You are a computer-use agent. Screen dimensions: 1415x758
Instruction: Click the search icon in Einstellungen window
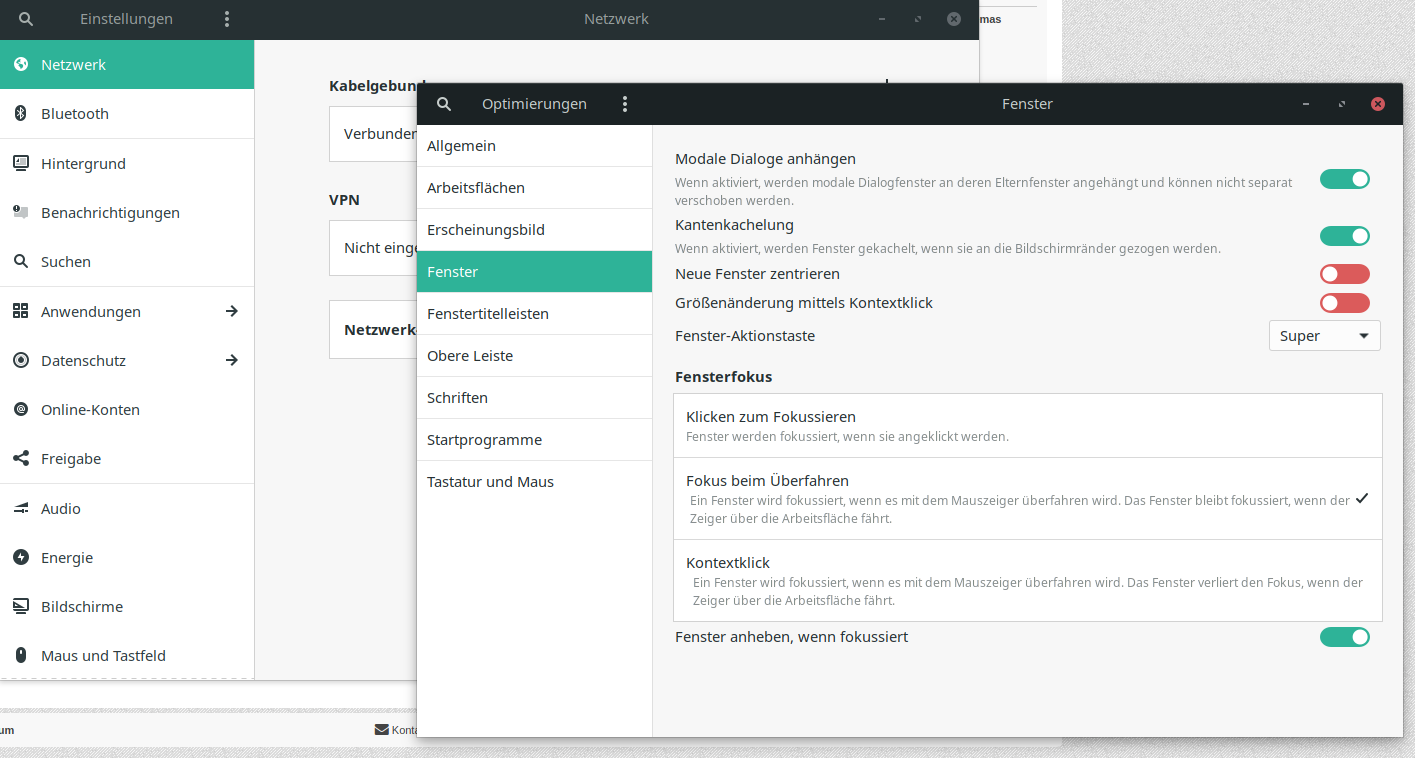click(26, 19)
